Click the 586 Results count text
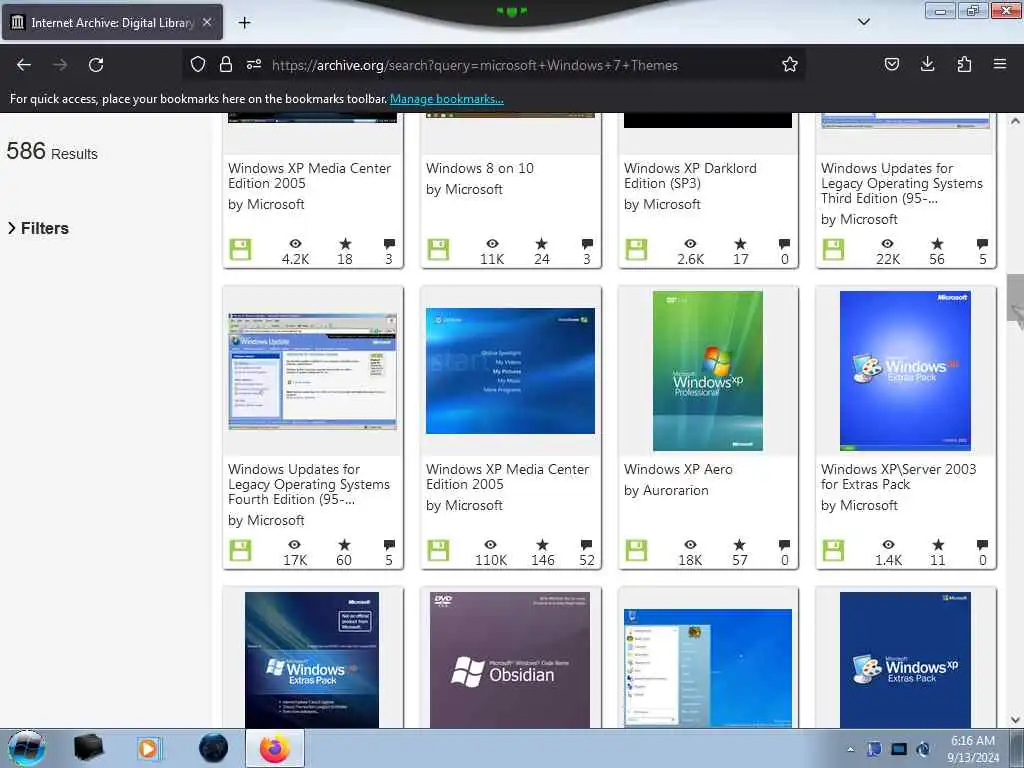This screenshot has width=1024, height=768. [52, 152]
